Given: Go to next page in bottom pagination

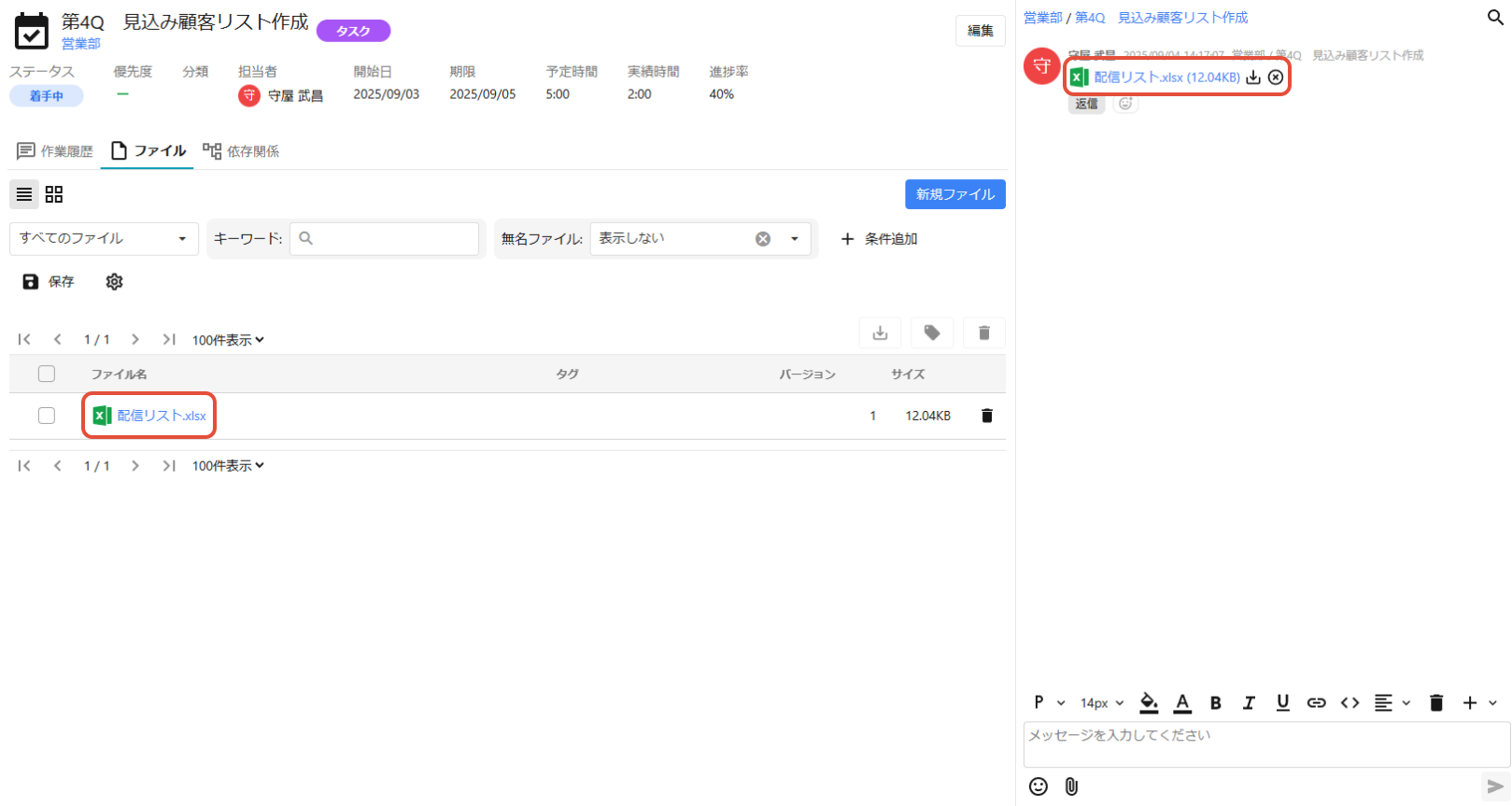Looking at the screenshot, I should pyautogui.click(x=135, y=465).
